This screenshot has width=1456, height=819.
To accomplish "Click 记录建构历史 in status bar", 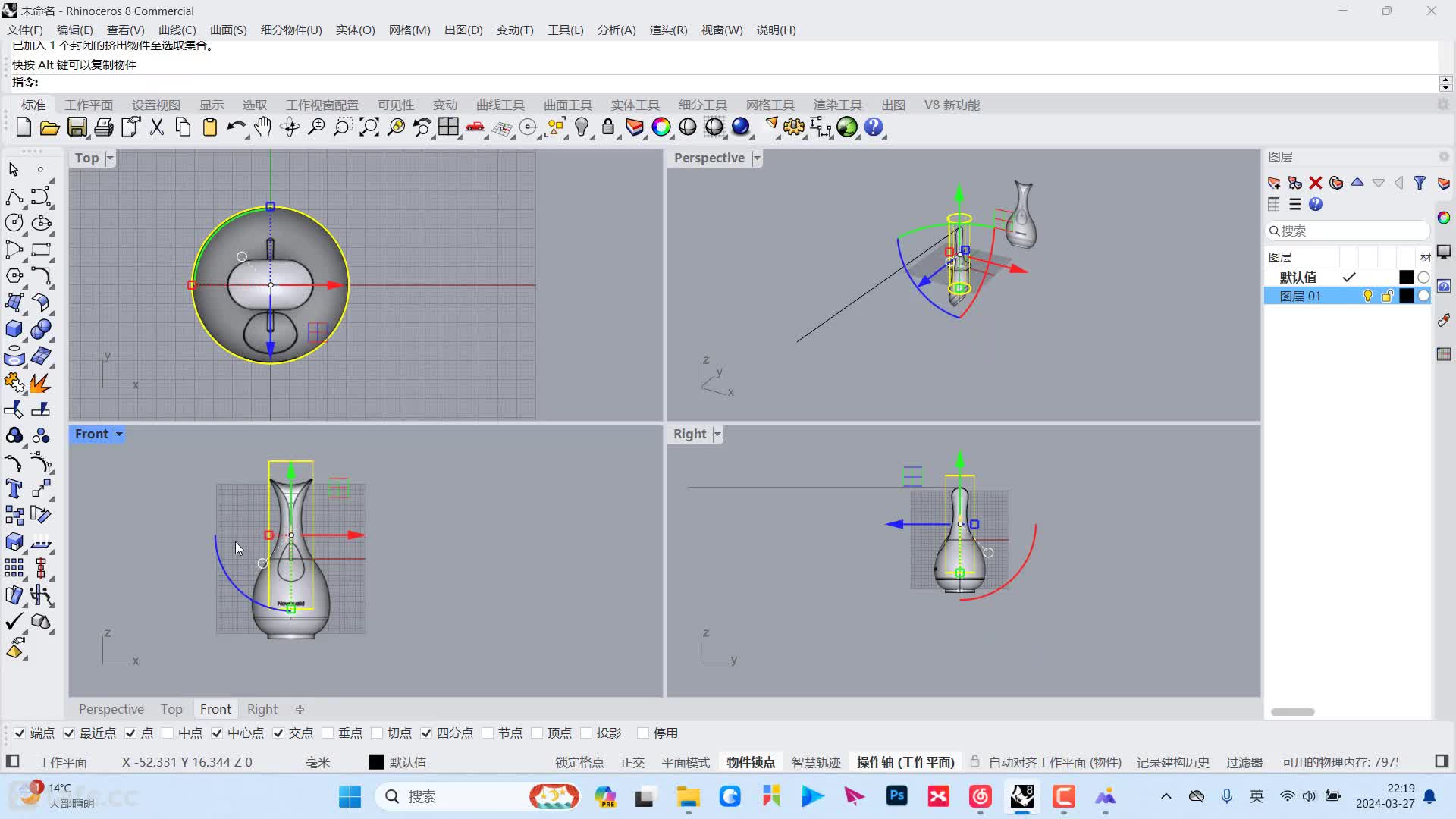I will coord(1172,762).
